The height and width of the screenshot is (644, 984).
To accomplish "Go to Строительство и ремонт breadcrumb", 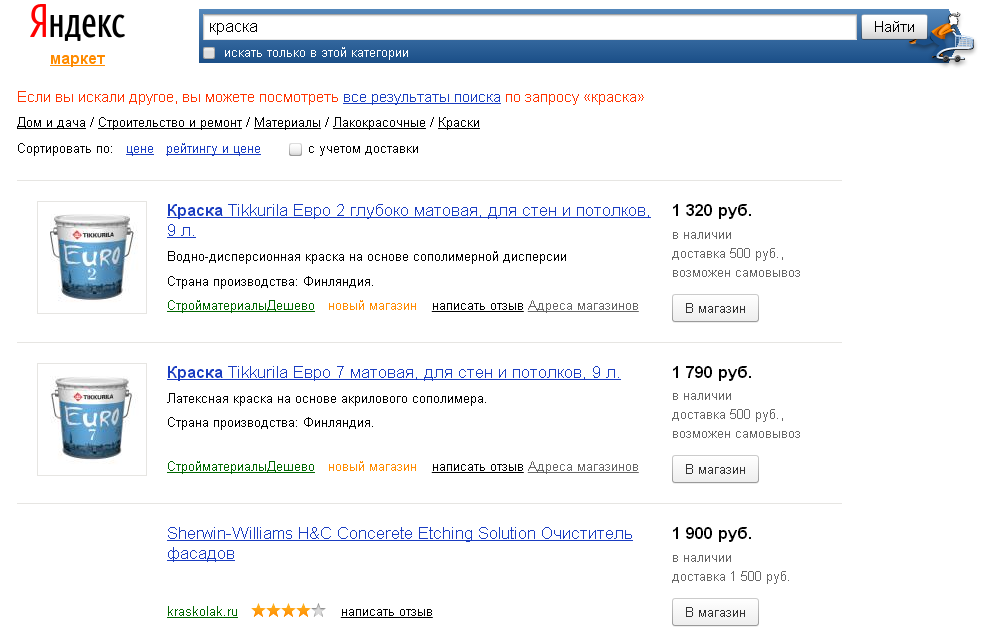I will (x=170, y=123).
